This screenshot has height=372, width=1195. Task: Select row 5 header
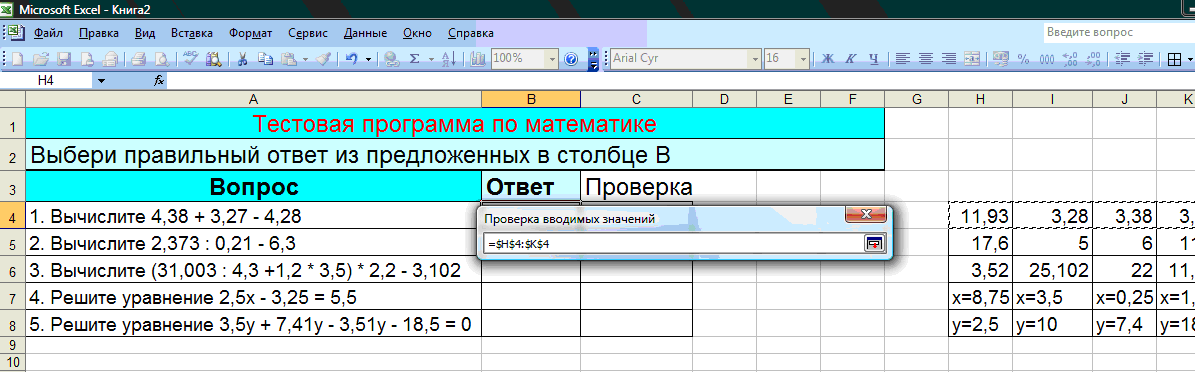click(x=13, y=244)
